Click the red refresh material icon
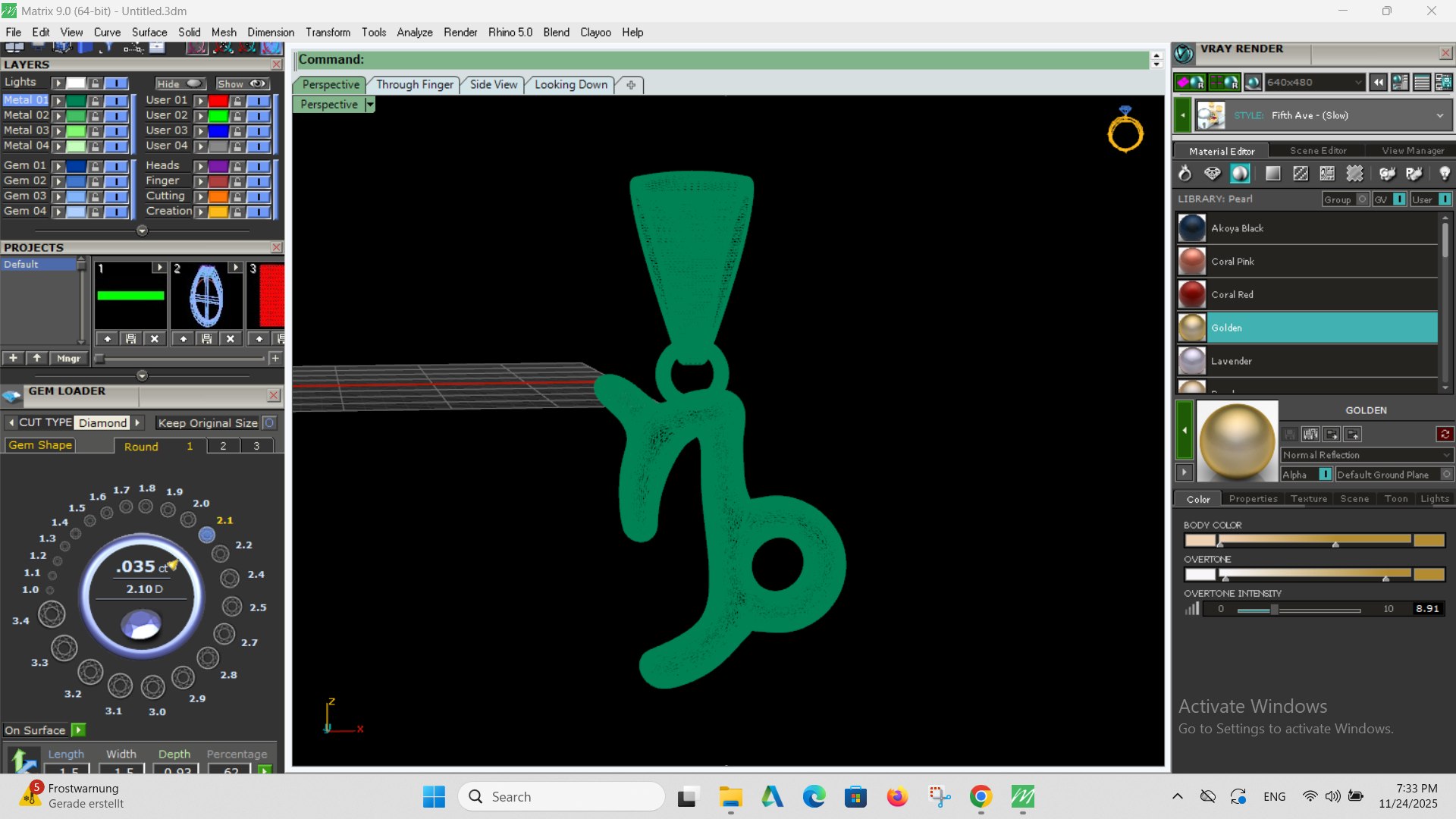Screen dimensions: 1456x819 (1445, 434)
